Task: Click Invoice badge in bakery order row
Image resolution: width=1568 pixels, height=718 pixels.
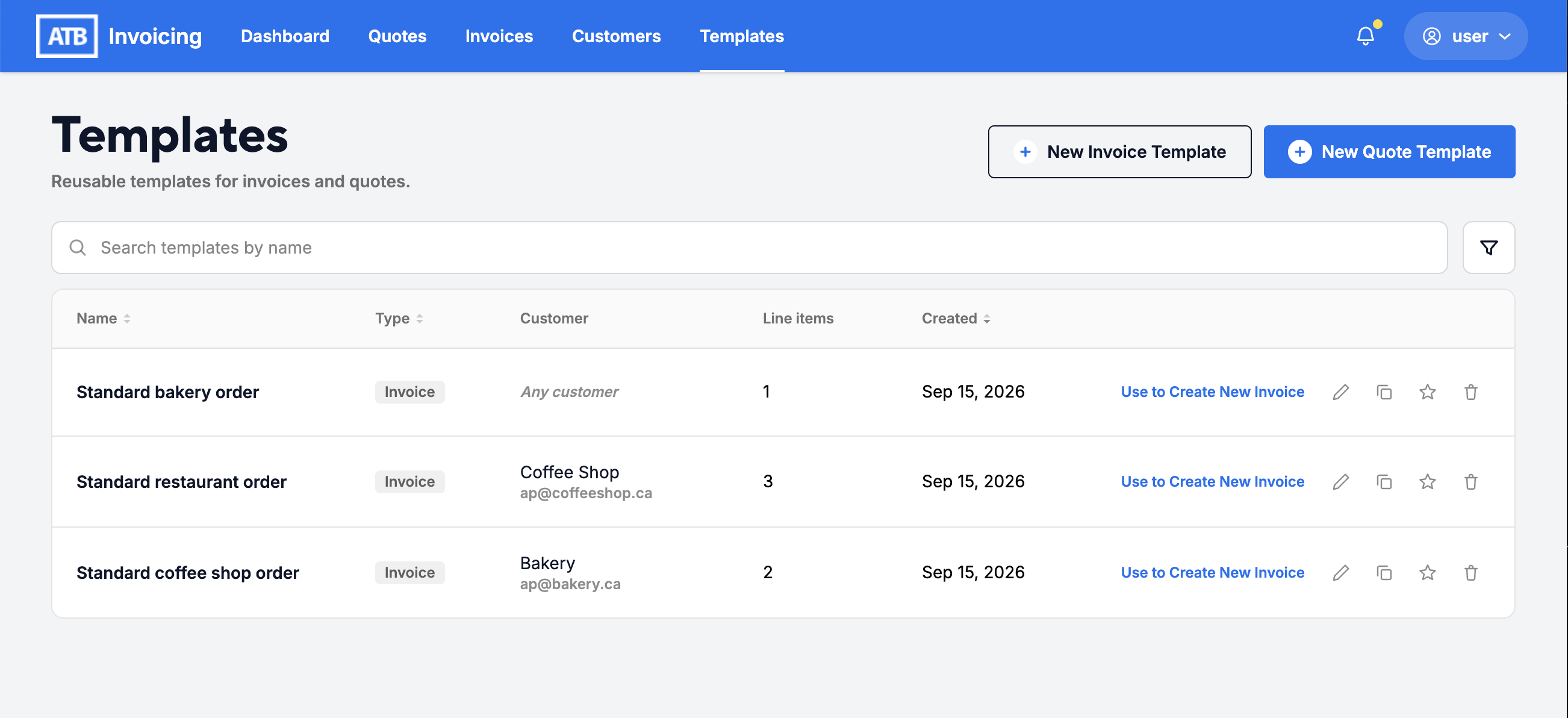Action: [409, 392]
